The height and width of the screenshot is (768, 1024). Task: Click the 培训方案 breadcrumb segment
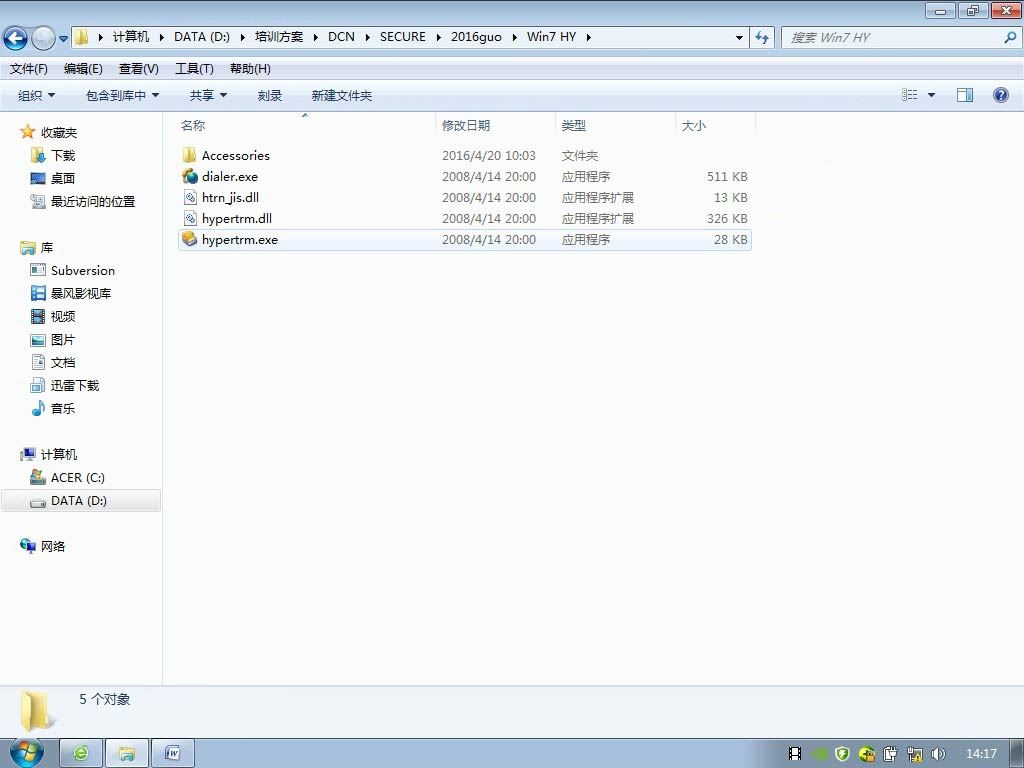pyautogui.click(x=279, y=37)
